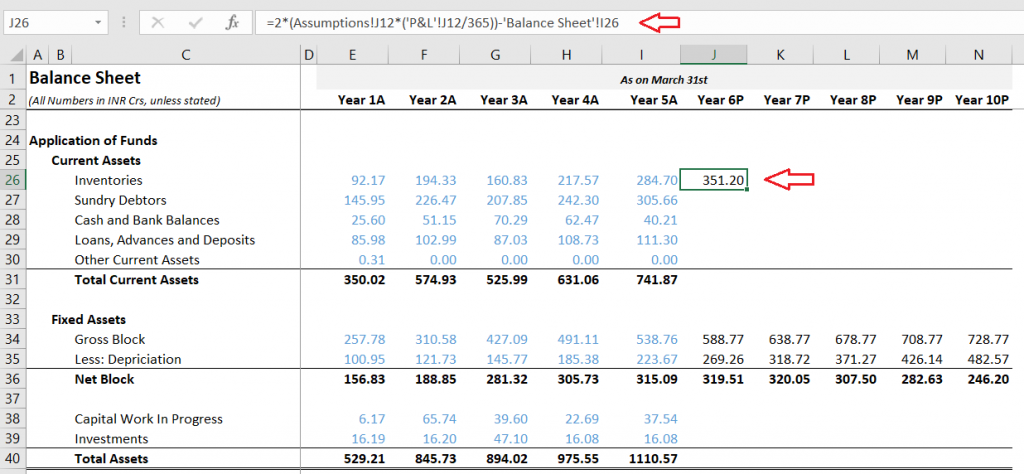Select column J header
The image size is (1024, 474).
(713, 55)
